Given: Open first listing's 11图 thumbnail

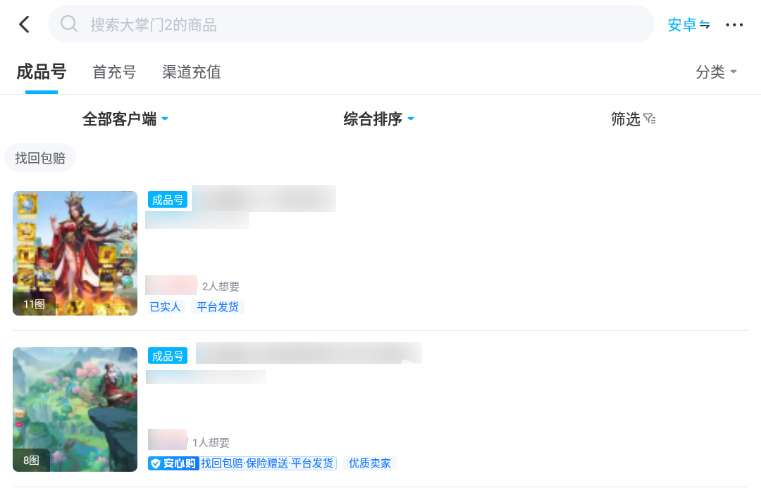Looking at the screenshot, I should pyautogui.click(x=75, y=253).
